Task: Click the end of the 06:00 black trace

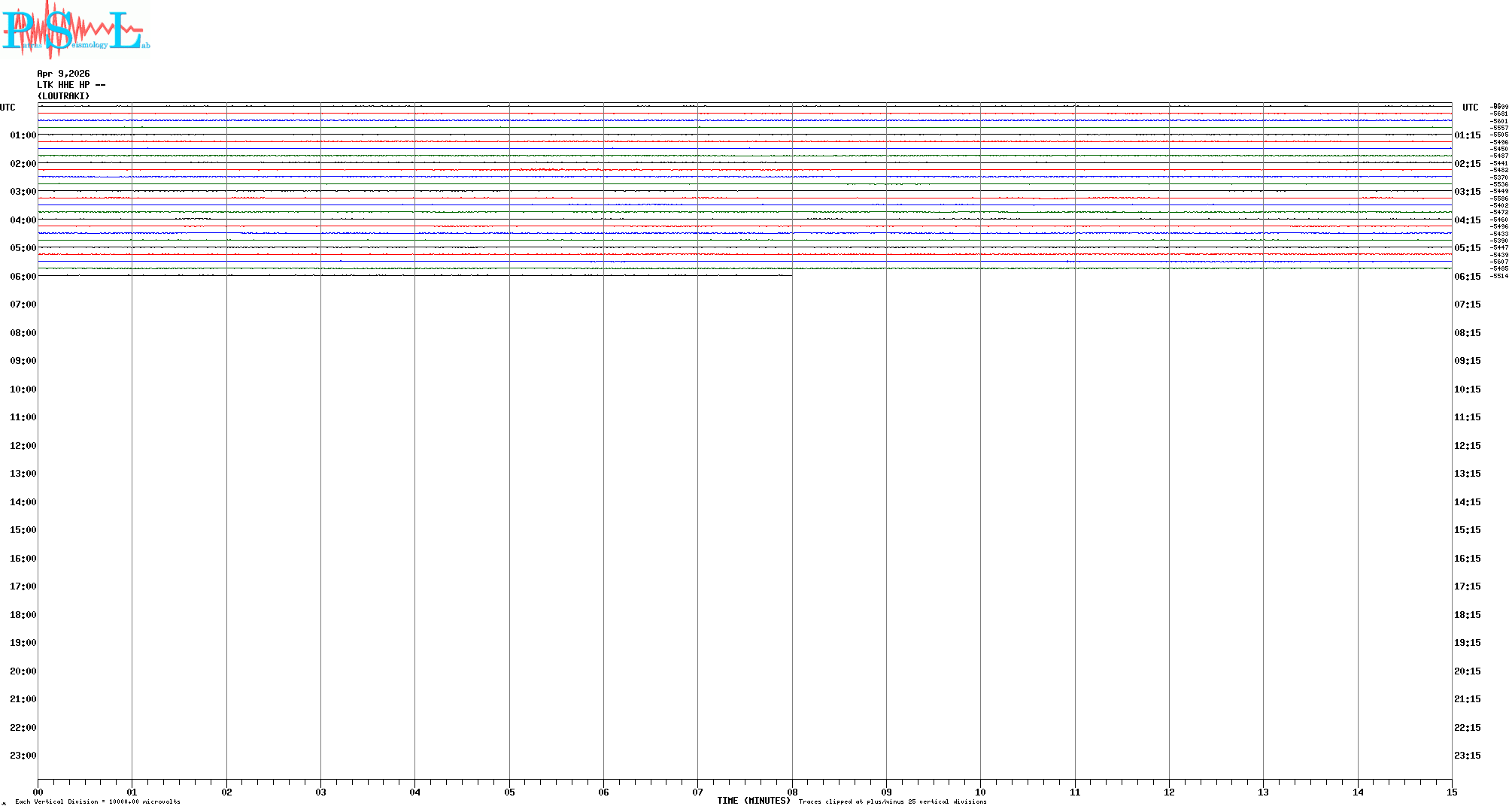Action: click(x=791, y=275)
